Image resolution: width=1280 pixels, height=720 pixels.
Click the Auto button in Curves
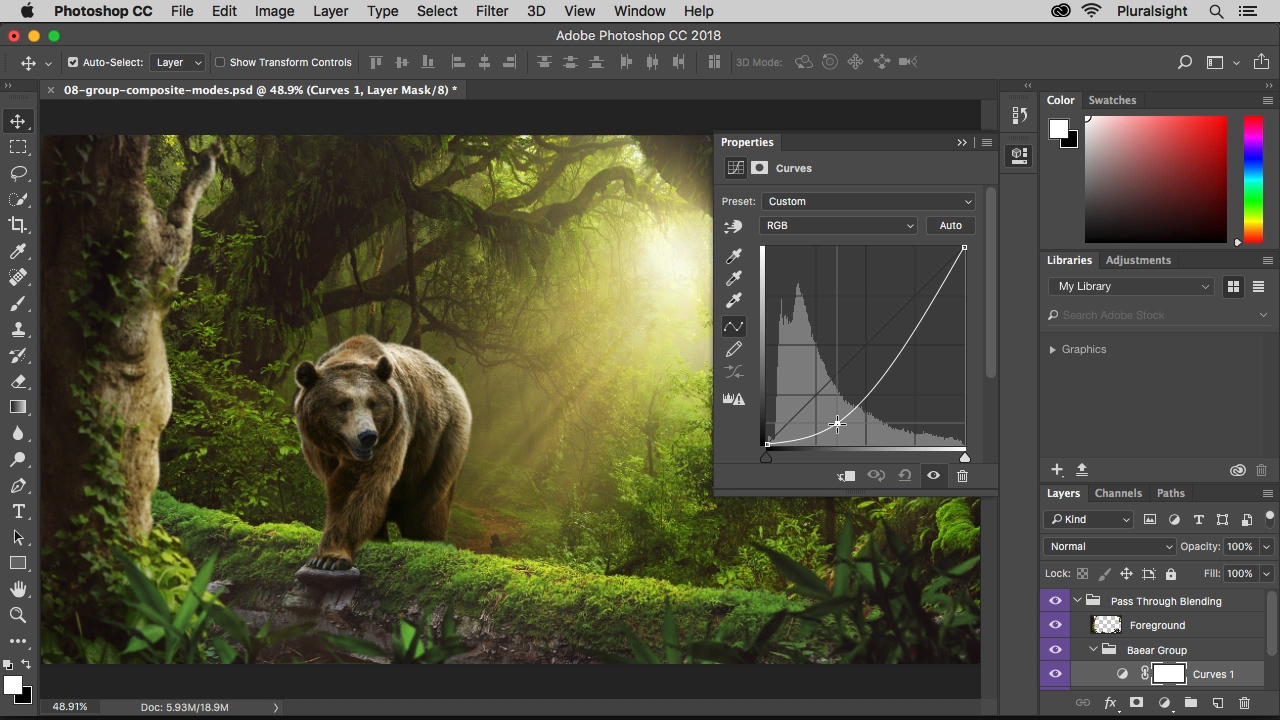949,225
